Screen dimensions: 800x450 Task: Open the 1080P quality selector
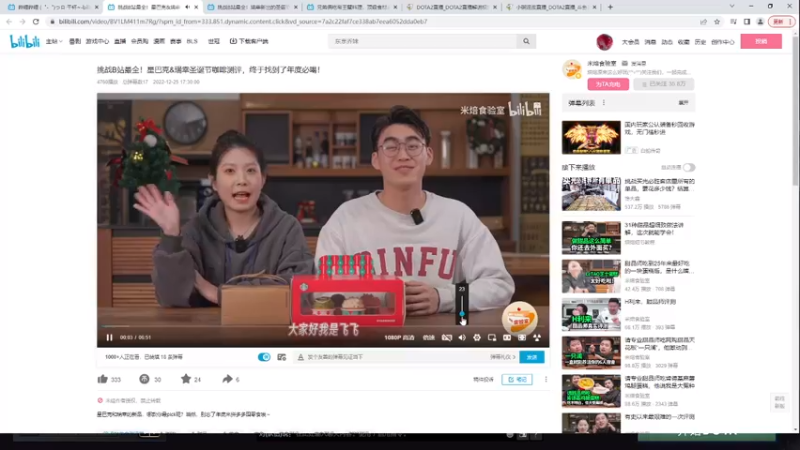pyautogui.click(x=399, y=337)
